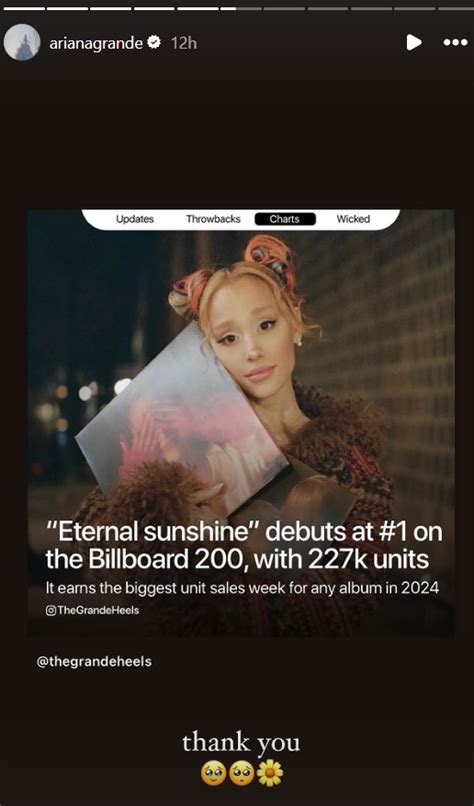
Task: Click the sixth partially filled progress segment
Action: point(242,8)
